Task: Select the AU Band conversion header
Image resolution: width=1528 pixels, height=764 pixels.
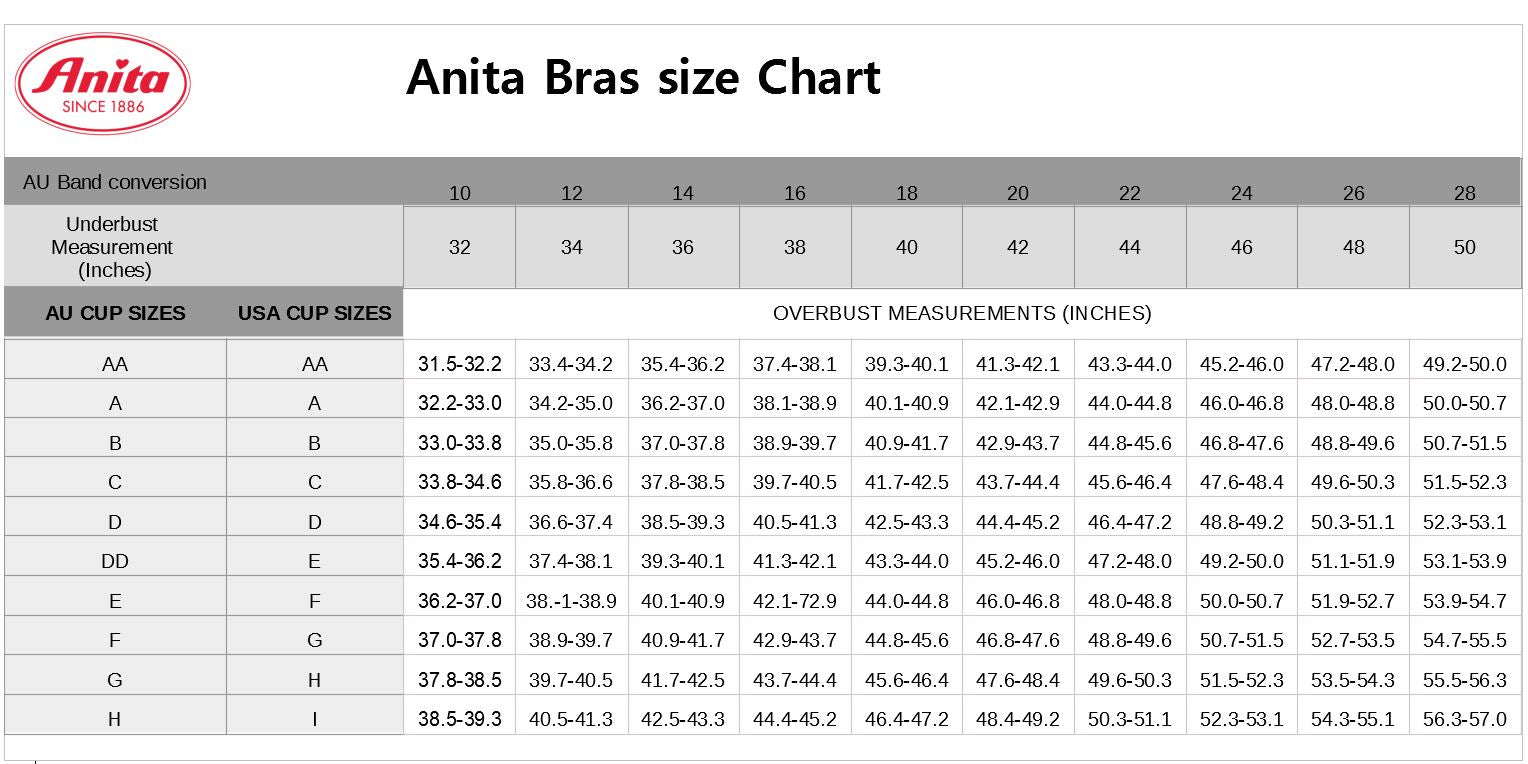Action: point(115,182)
